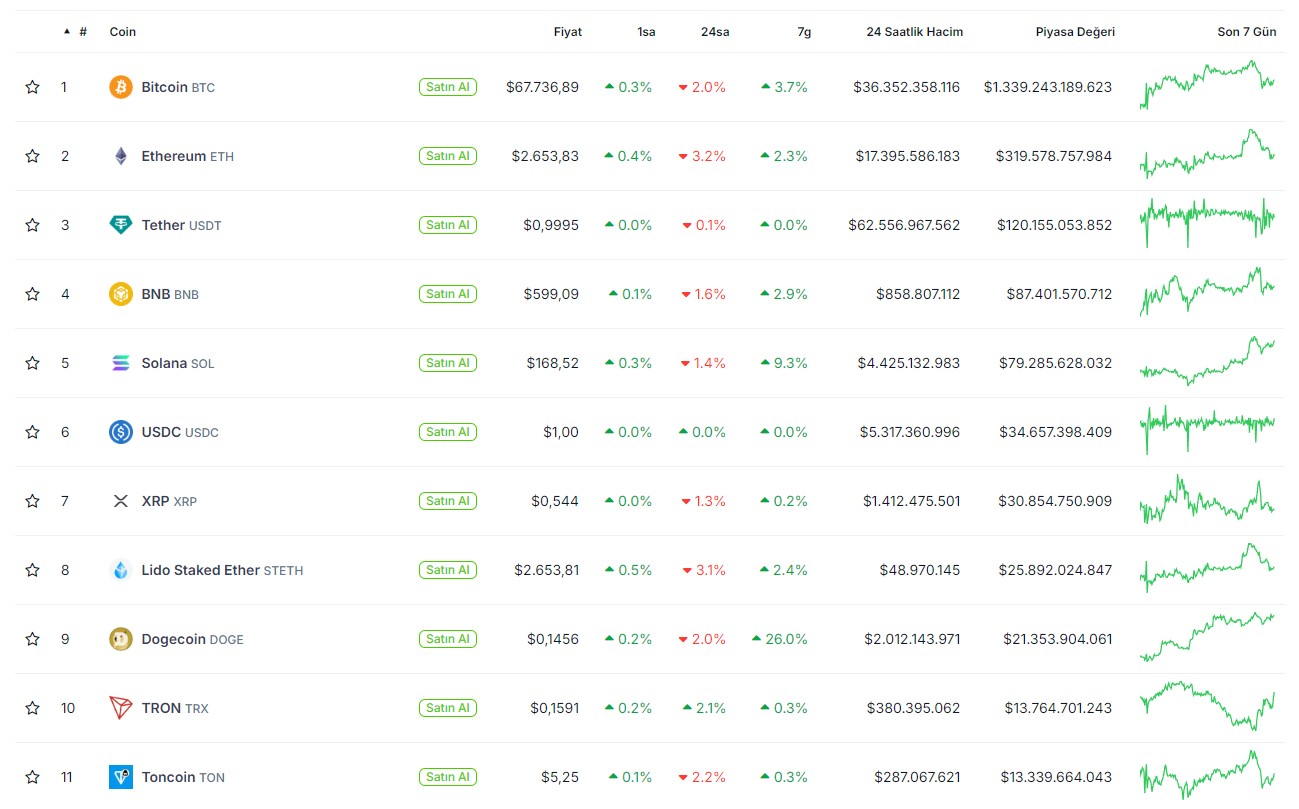Add Tether to favorites via star

tap(32, 225)
